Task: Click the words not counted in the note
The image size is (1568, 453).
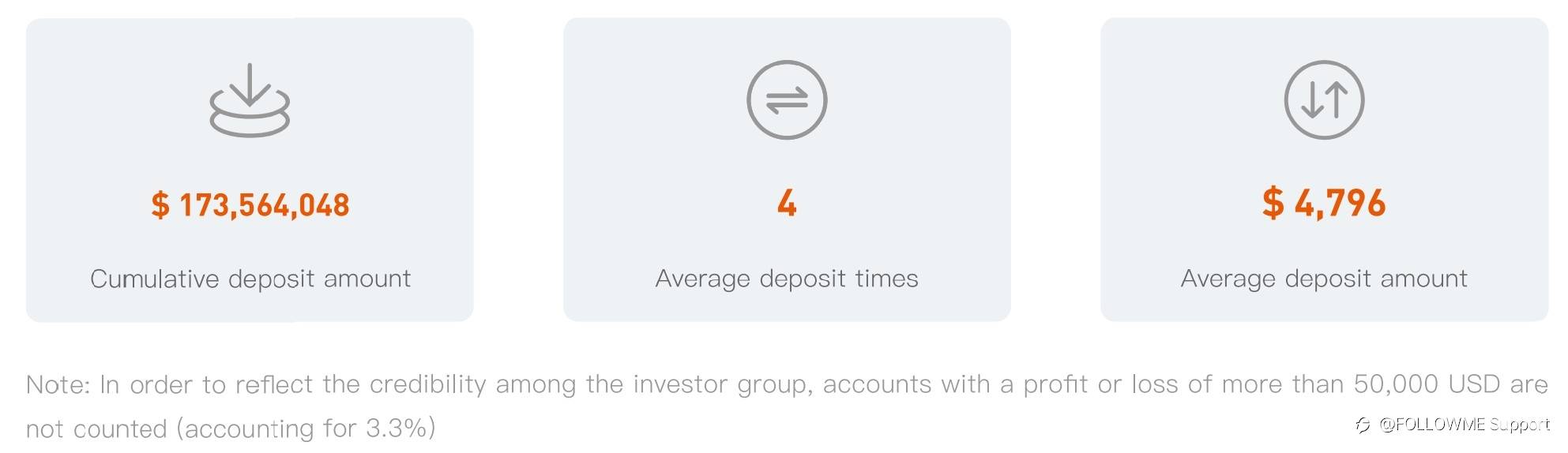Action: (x=96, y=429)
